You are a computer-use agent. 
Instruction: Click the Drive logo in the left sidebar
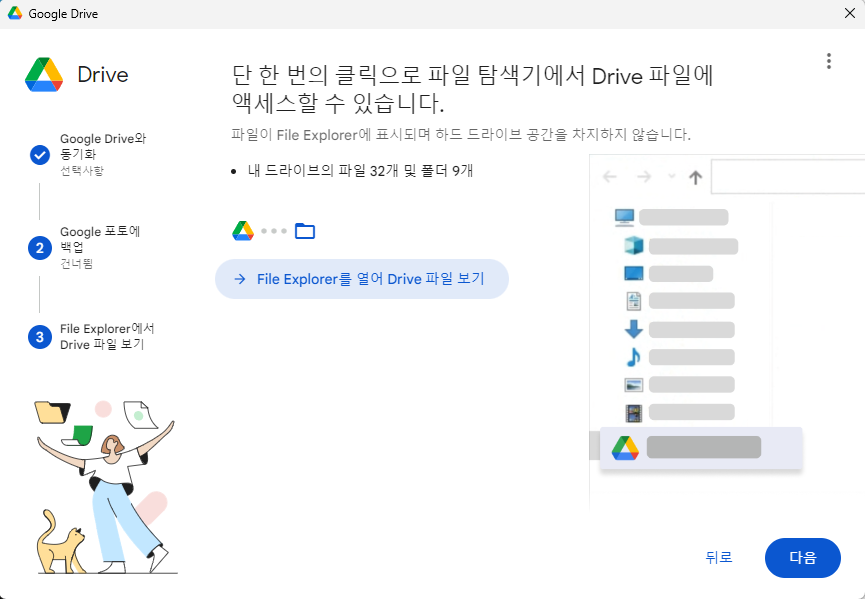tap(46, 73)
